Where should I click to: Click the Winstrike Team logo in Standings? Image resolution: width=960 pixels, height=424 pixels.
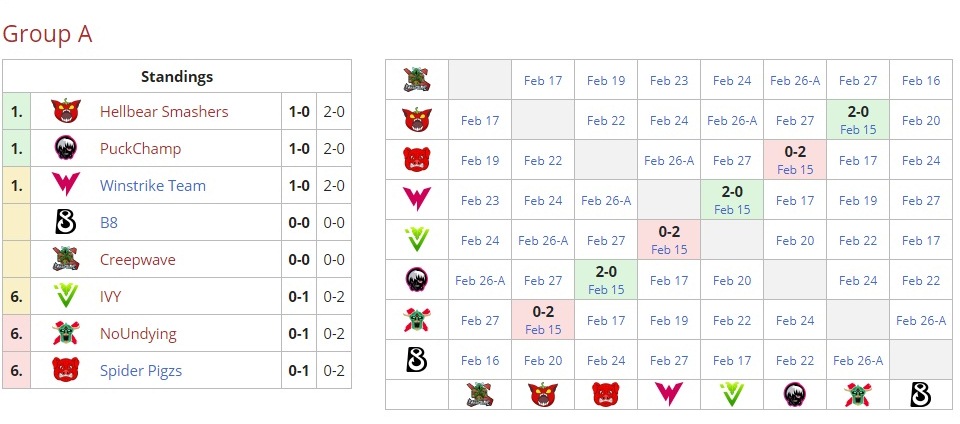66,186
